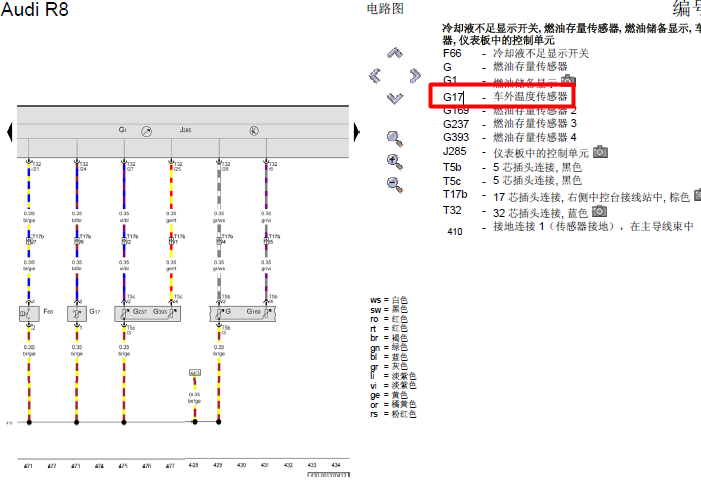Select the F66 switch symbol in the diagram
Screen dimensions: 701x501
pyautogui.click(x=29, y=314)
